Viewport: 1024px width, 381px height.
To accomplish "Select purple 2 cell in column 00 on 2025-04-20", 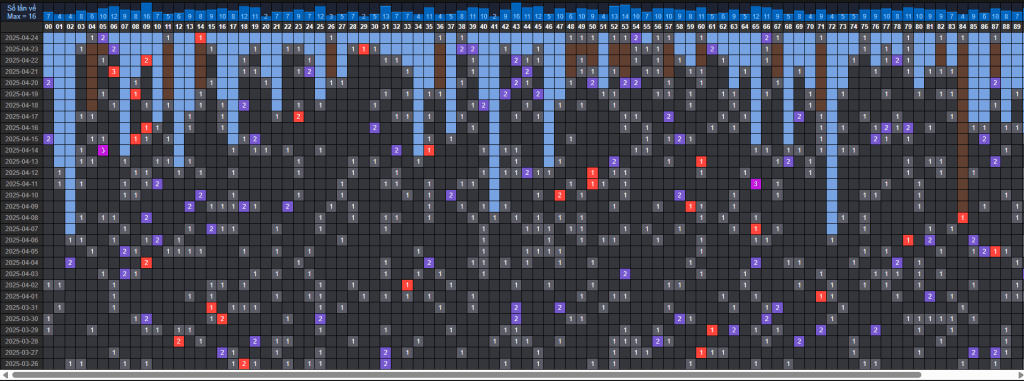I will coord(48,83).
